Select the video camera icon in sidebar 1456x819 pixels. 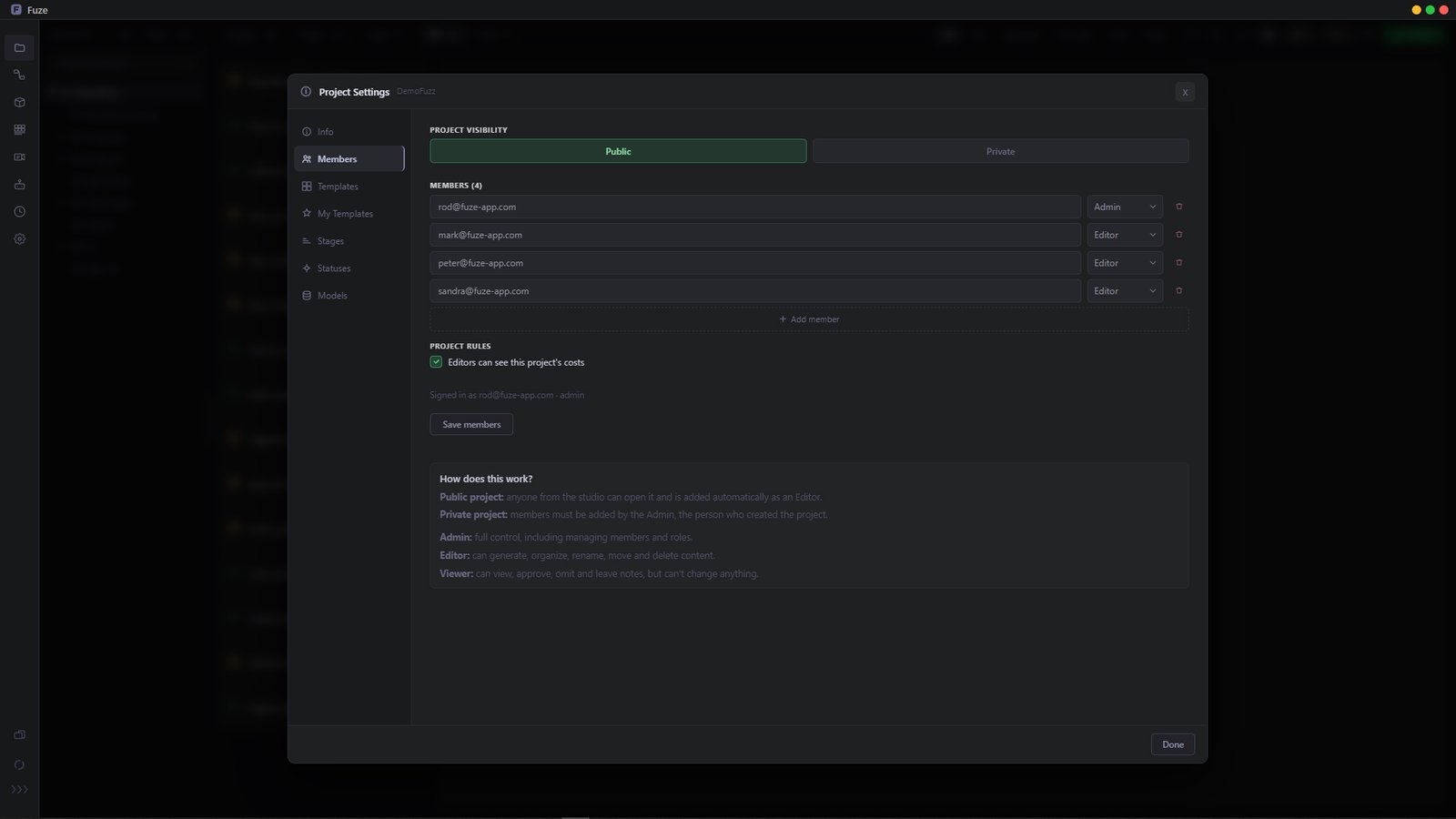(19, 157)
